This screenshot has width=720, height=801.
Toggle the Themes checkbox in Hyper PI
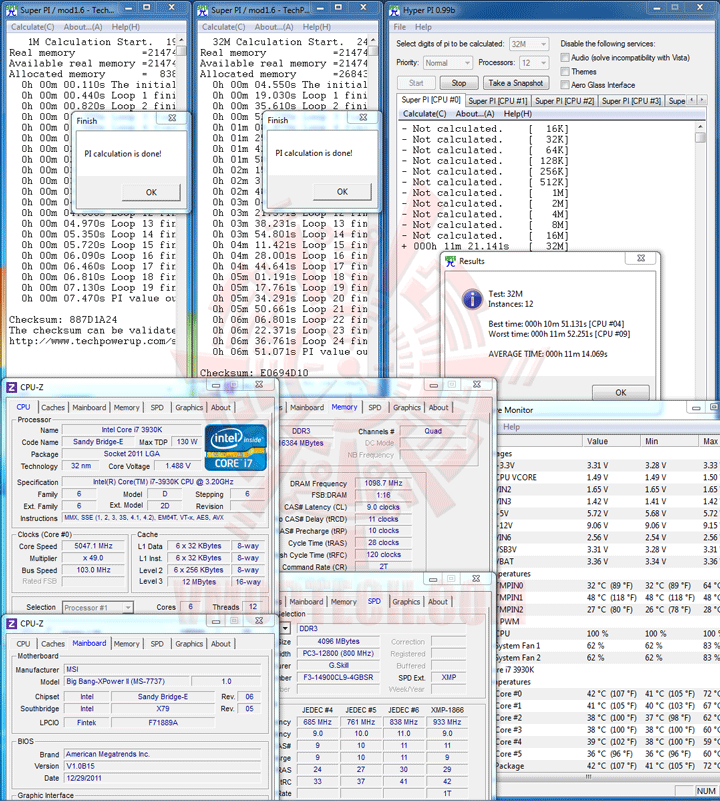(x=565, y=71)
